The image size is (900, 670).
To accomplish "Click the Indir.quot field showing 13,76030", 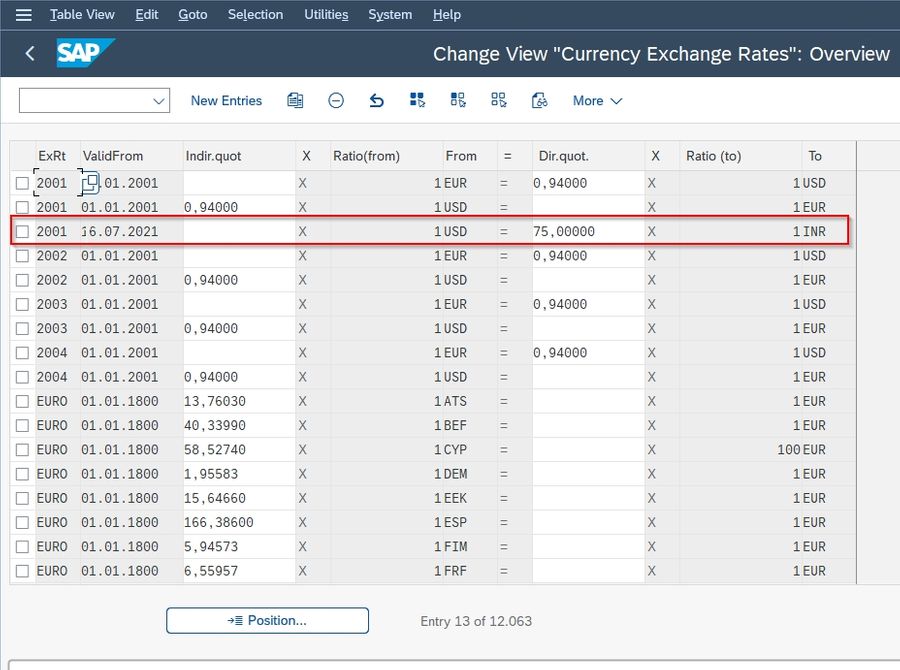I will point(239,401).
